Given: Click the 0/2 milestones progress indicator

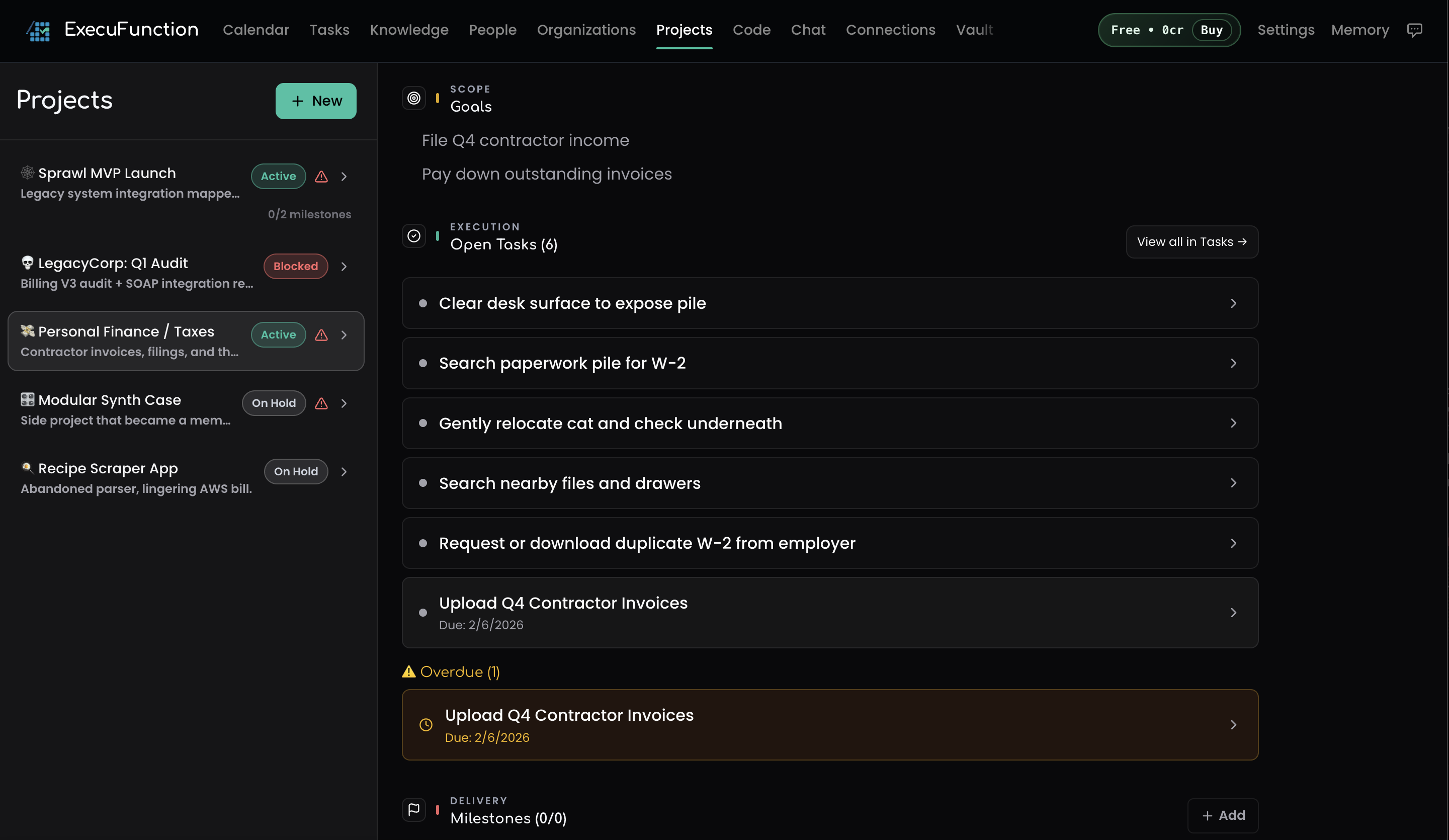Looking at the screenshot, I should tap(309, 214).
